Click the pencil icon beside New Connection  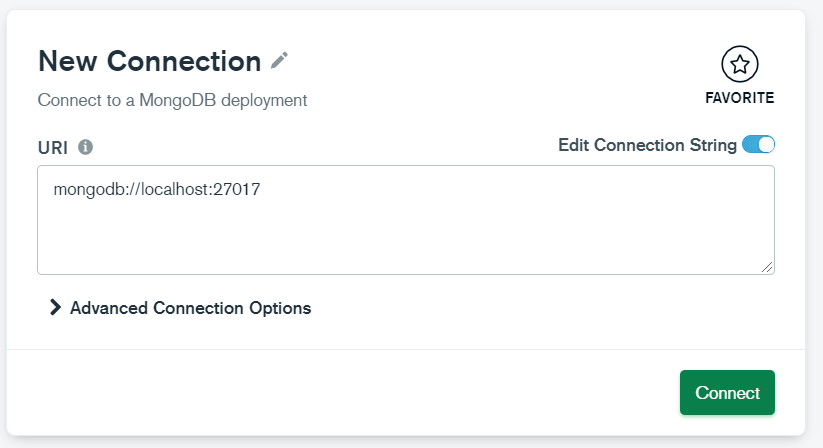coord(280,61)
